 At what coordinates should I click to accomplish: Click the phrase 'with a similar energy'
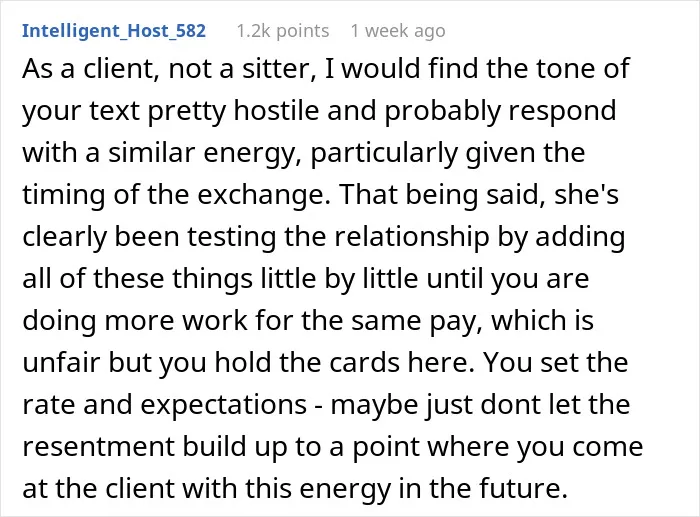point(162,153)
